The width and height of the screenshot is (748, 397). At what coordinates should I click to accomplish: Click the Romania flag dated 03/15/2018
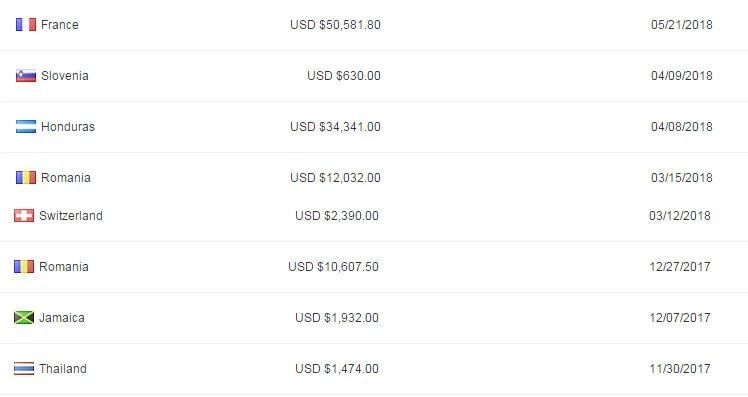point(26,178)
